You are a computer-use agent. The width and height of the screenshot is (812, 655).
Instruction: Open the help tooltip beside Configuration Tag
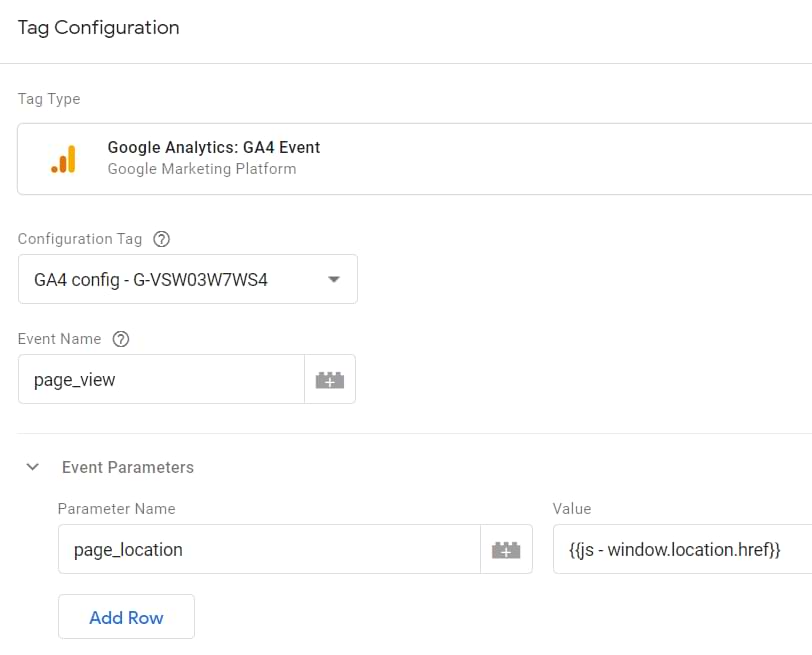[161, 239]
